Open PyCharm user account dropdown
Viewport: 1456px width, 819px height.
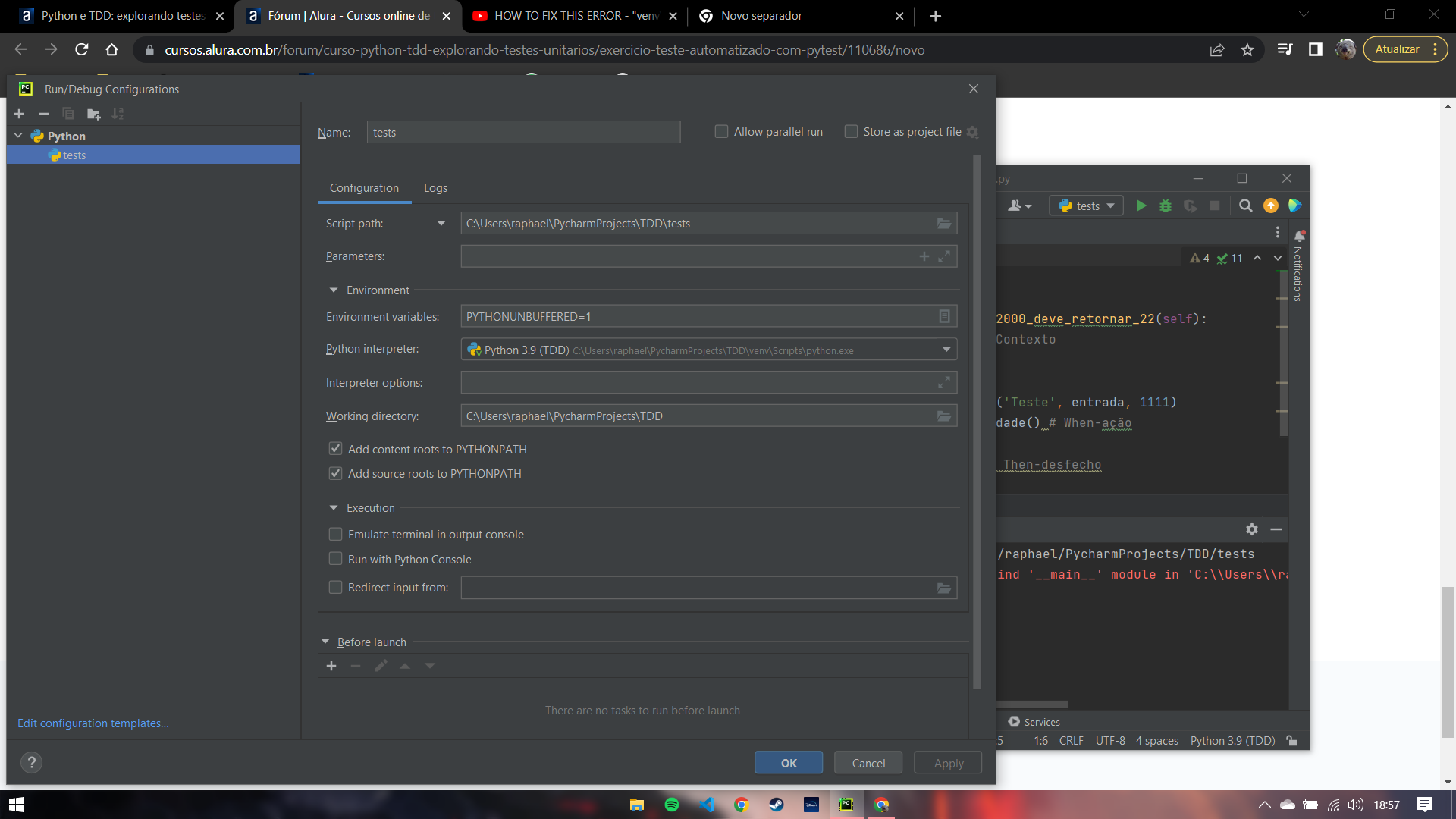(x=1019, y=206)
